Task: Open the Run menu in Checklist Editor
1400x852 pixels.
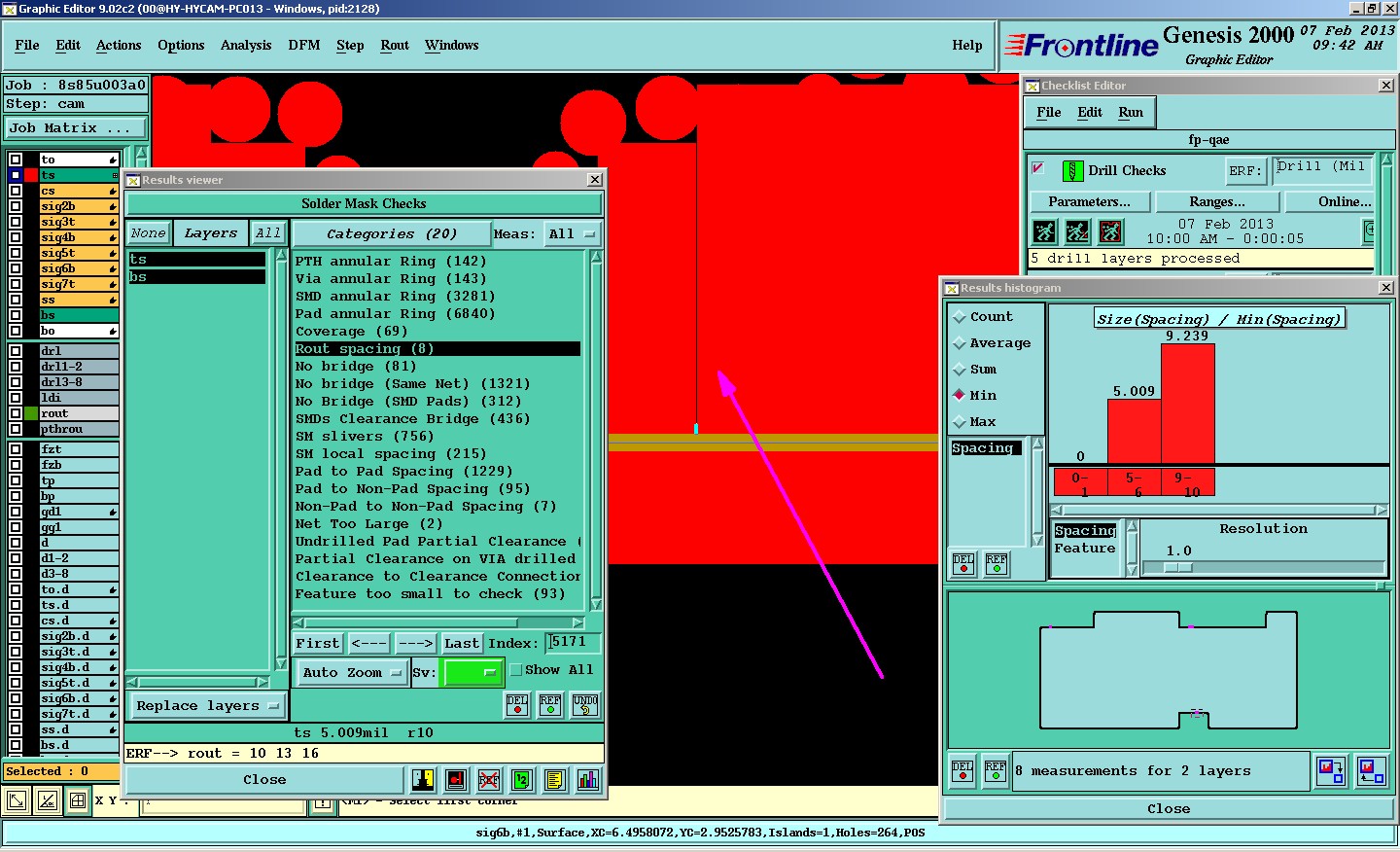Action: point(1131,113)
